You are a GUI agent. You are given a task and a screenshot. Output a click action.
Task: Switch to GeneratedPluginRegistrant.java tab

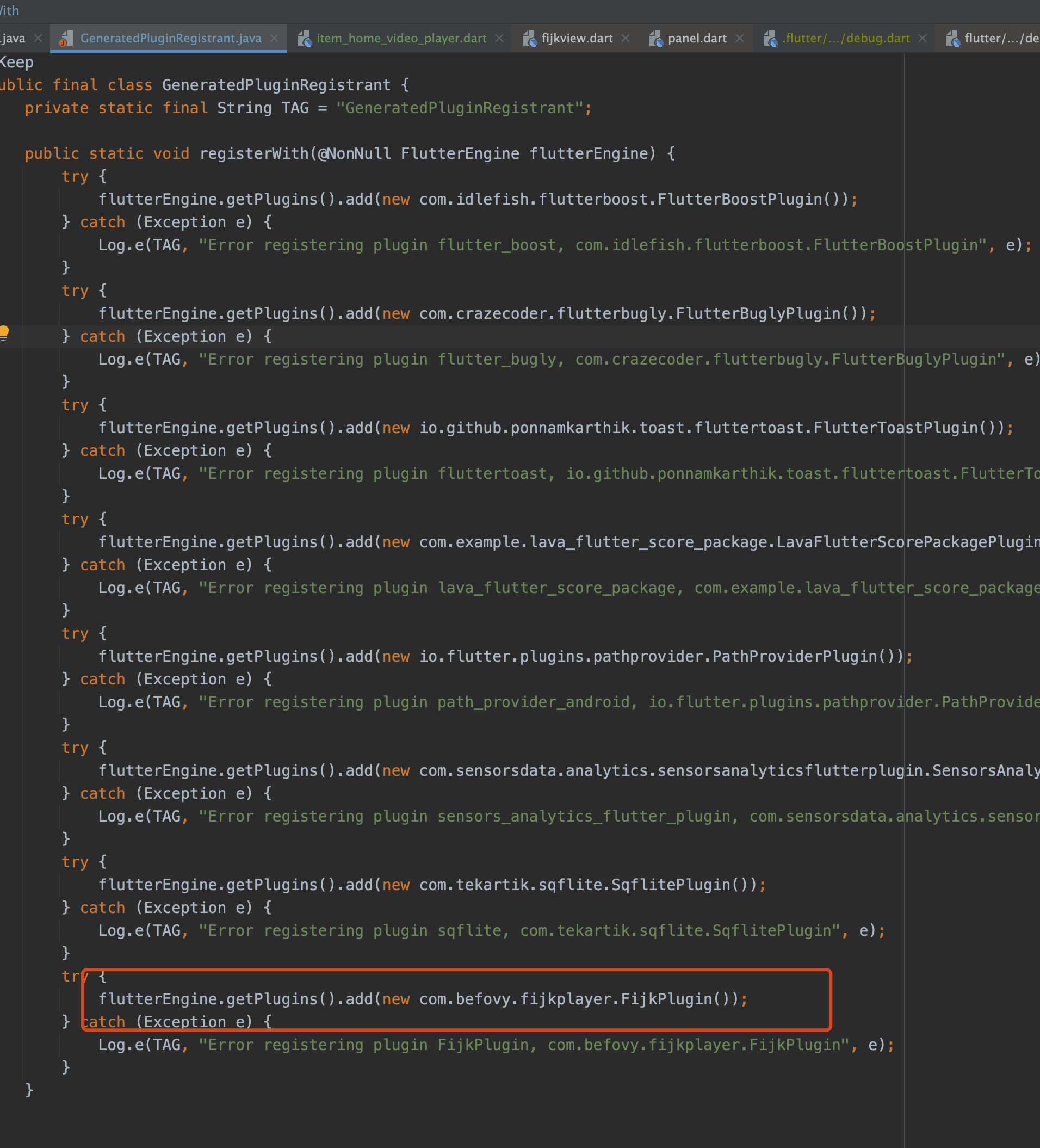click(170, 38)
